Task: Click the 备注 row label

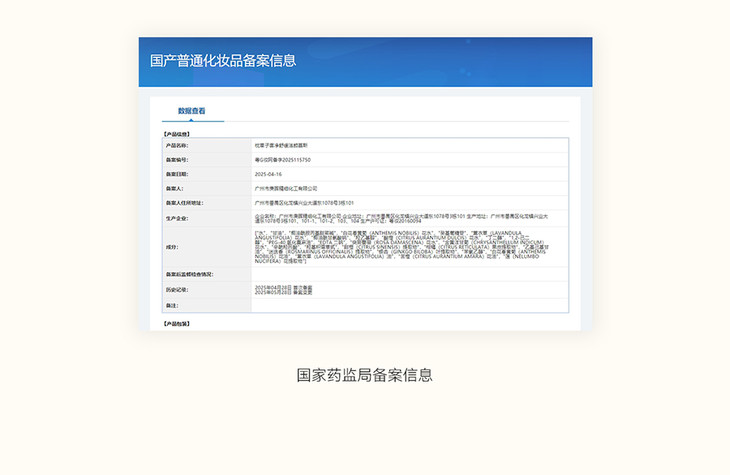Action: pyautogui.click(x=171, y=305)
